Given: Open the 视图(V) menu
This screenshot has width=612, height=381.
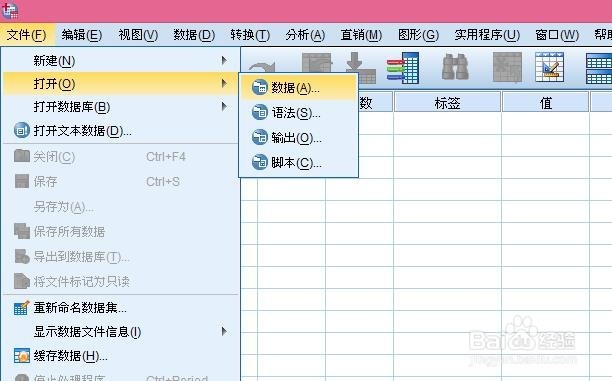Looking at the screenshot, I should pyautogui.click(x=138, y=35).
